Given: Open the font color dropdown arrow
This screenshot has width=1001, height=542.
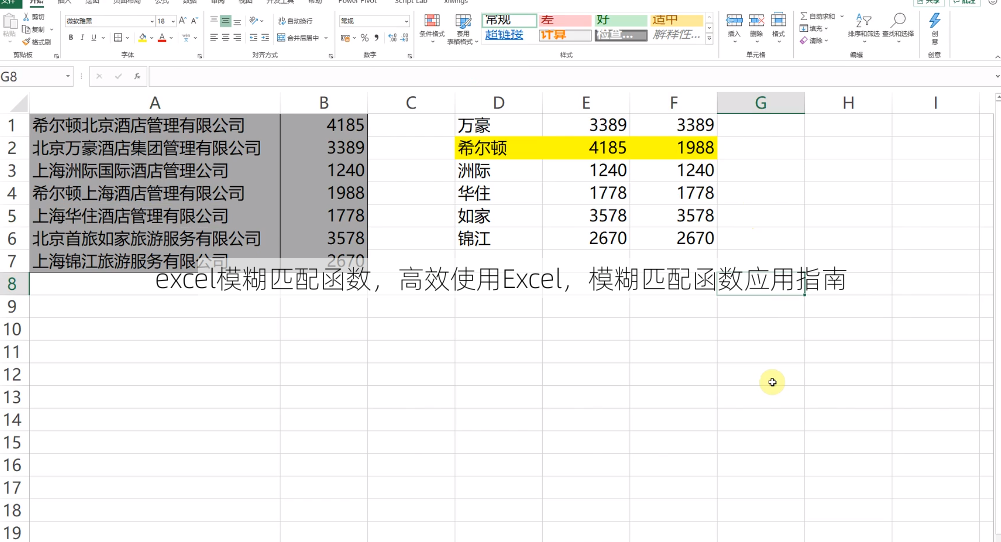Looking at the screenshot, I should pos(171,38).
